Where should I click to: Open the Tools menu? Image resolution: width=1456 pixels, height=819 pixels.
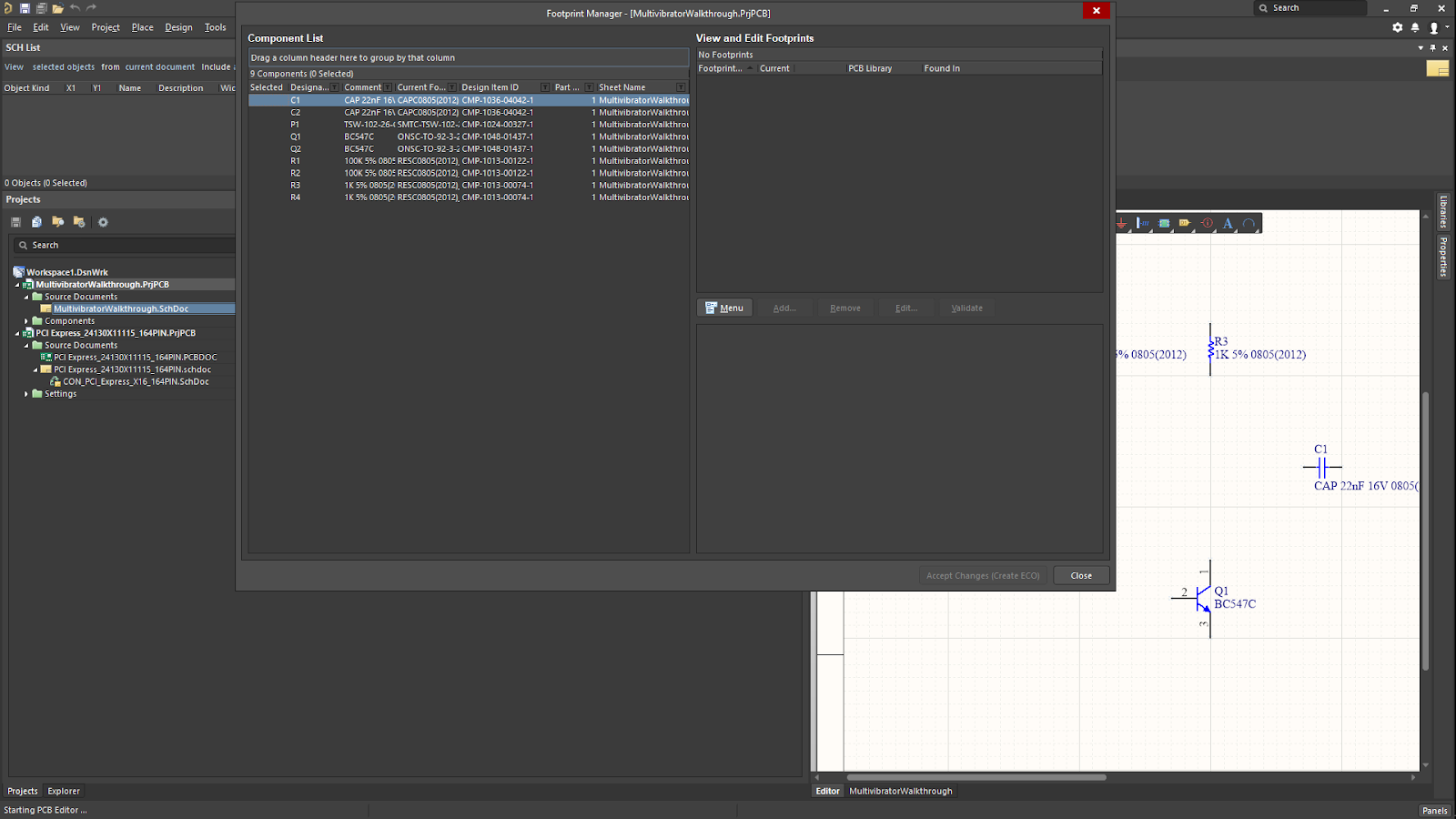216,27
